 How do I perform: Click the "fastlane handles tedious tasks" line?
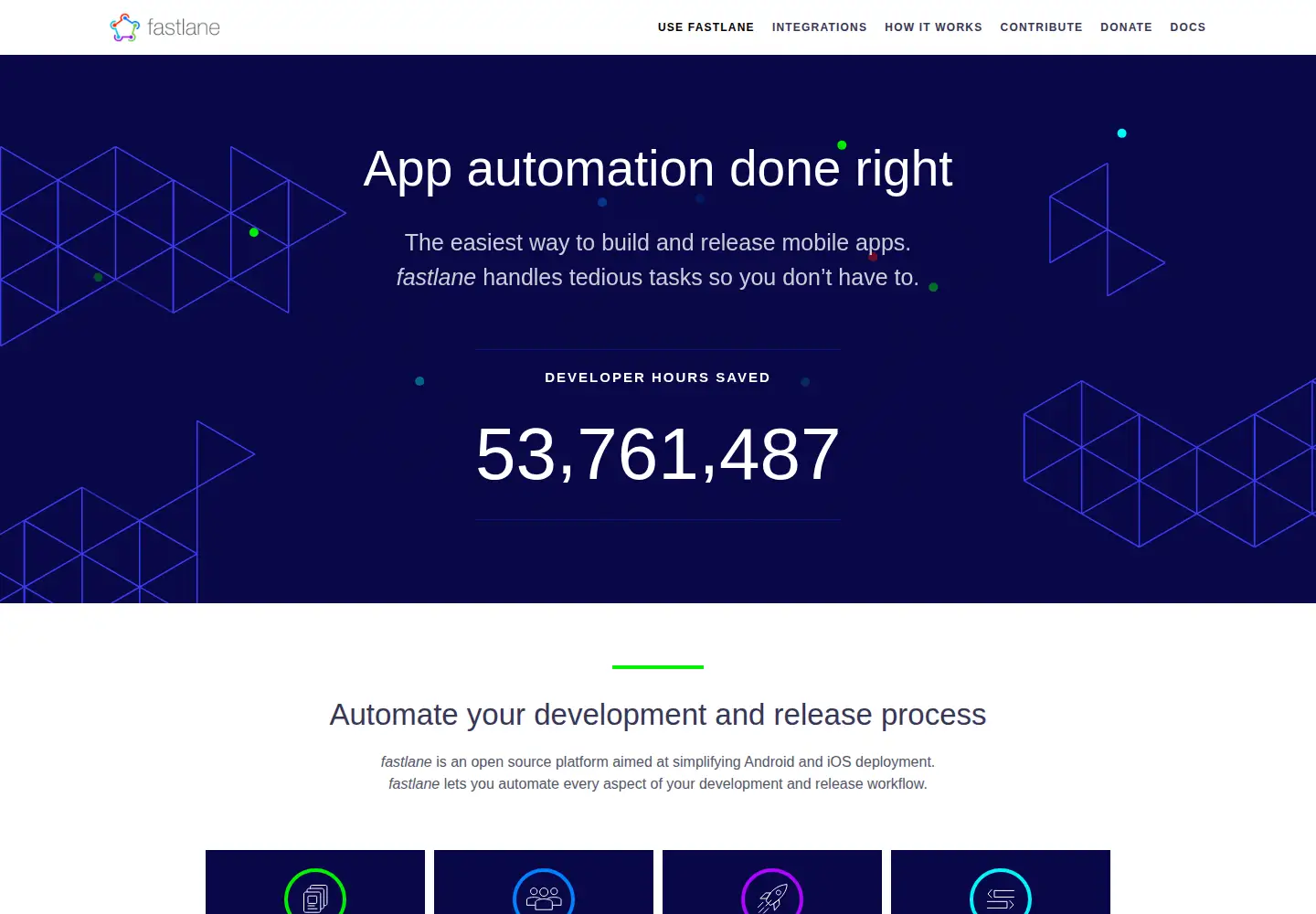point(658,277)
